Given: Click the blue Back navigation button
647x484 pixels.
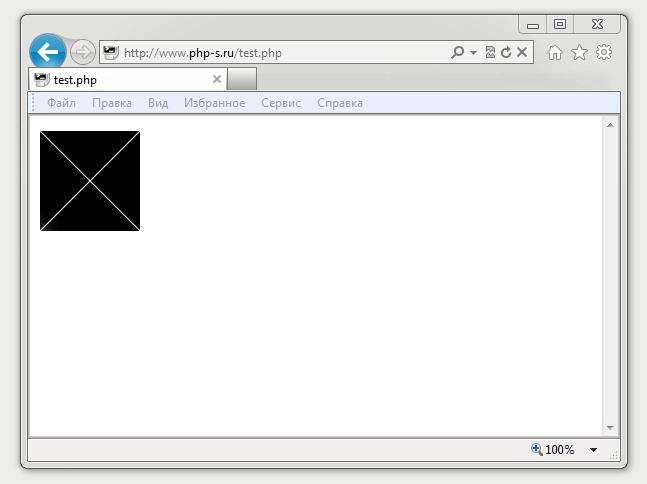Looking at the screenshot, I should (47, 52).
